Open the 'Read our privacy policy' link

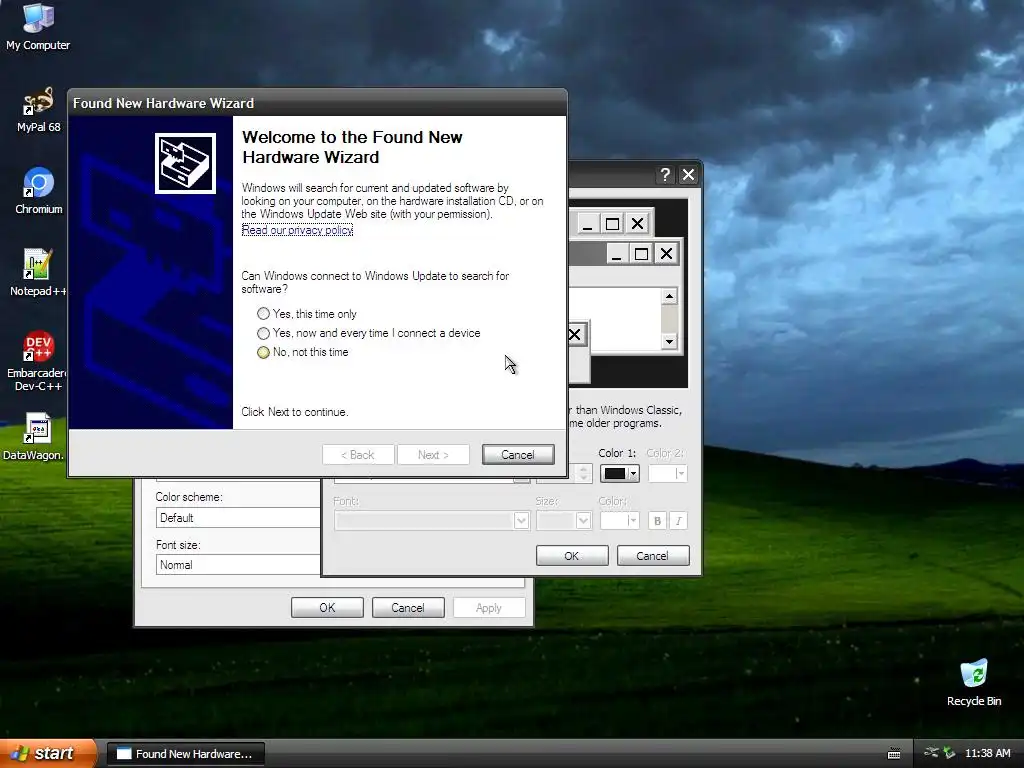point(297,230)
